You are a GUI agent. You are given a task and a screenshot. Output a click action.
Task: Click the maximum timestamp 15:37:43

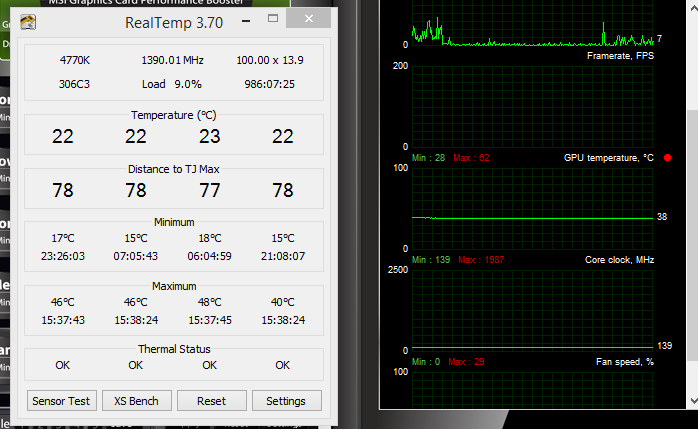tap(63, 320)
